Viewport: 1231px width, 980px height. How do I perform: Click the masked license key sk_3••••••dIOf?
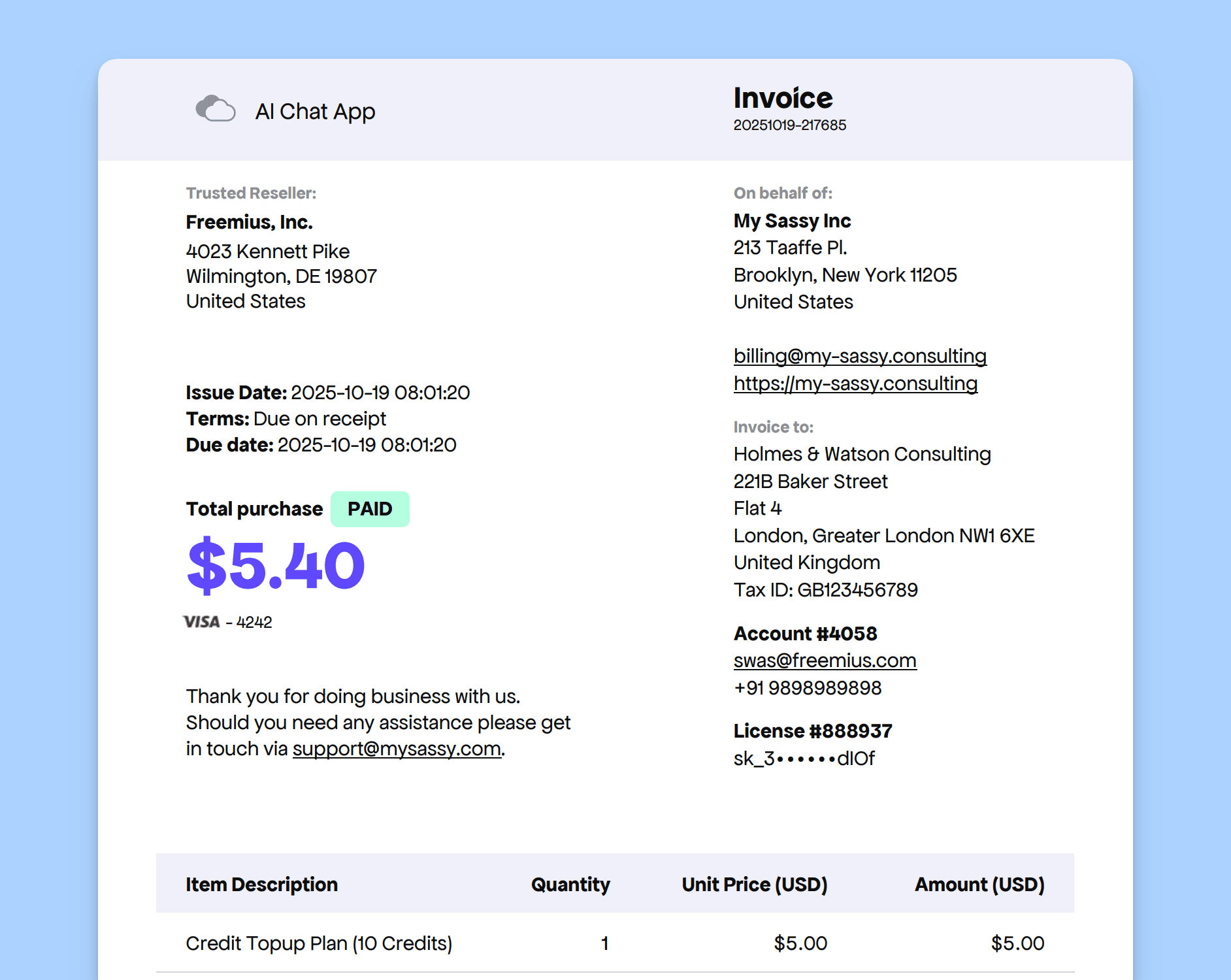tap(804, 759)
